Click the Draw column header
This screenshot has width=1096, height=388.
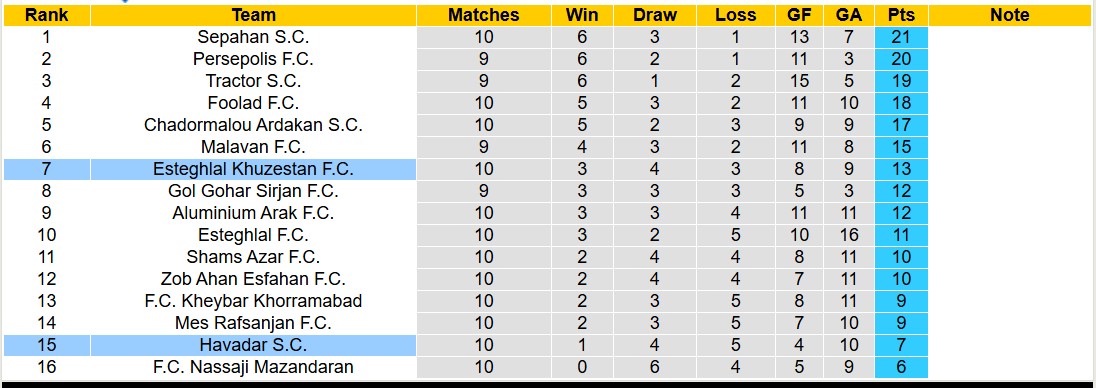655,15
